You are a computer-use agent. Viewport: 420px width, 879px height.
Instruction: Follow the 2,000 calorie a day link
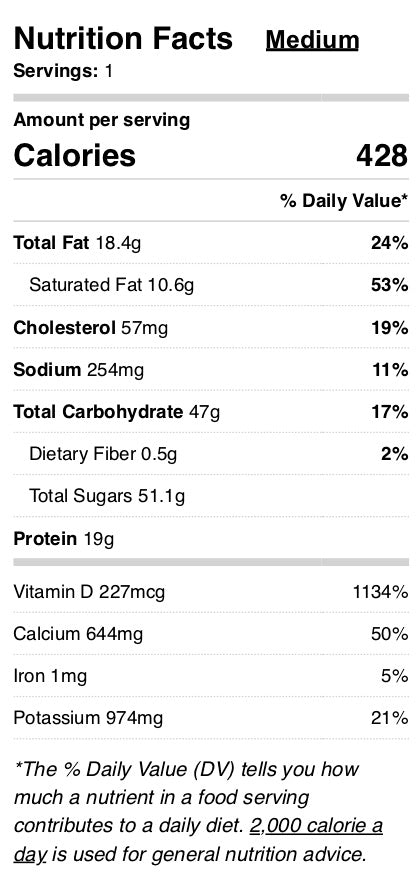tap(316, 826)
